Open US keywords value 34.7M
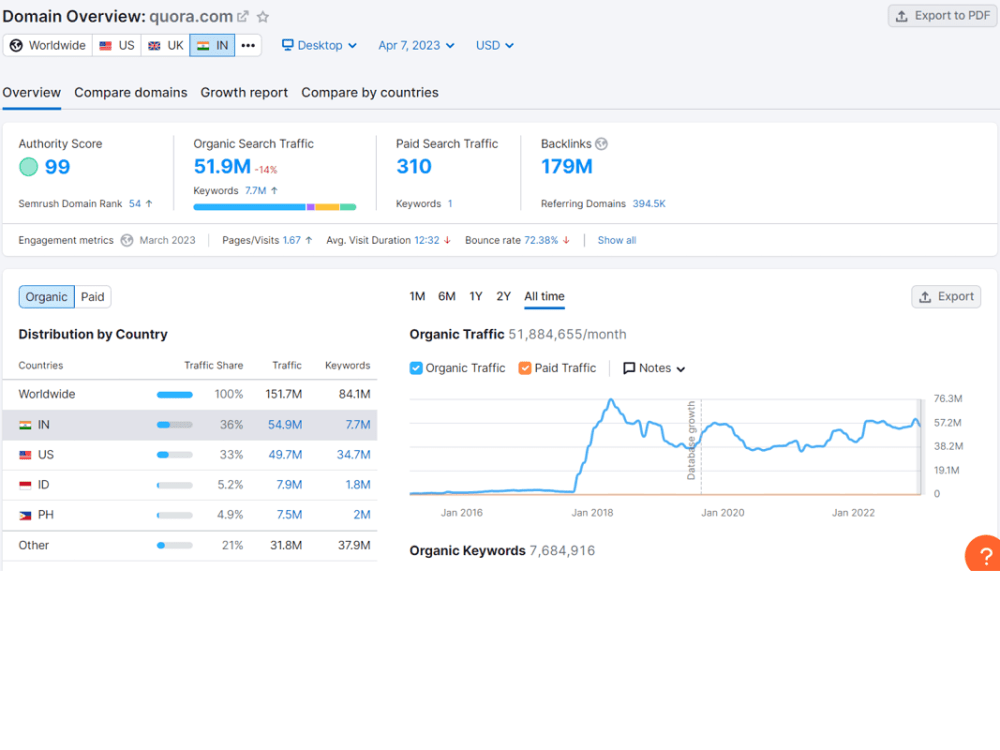 353,455
